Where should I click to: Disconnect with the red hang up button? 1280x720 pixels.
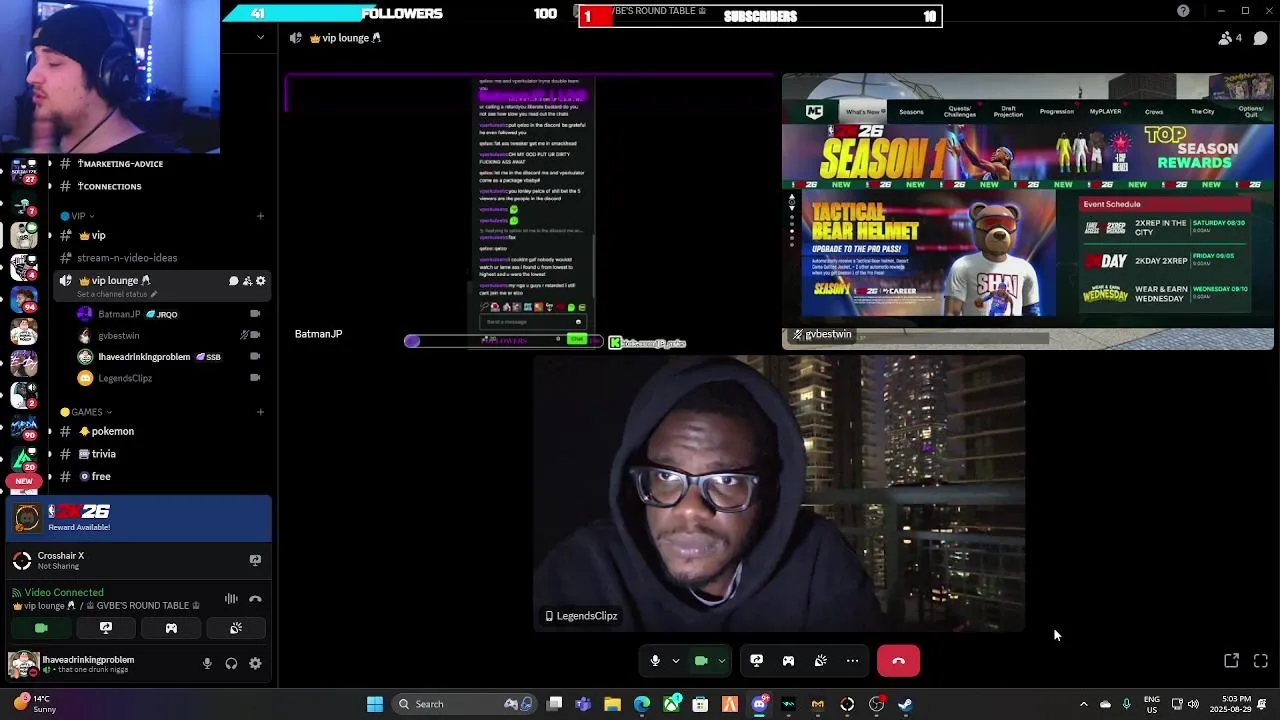(898, 661)
